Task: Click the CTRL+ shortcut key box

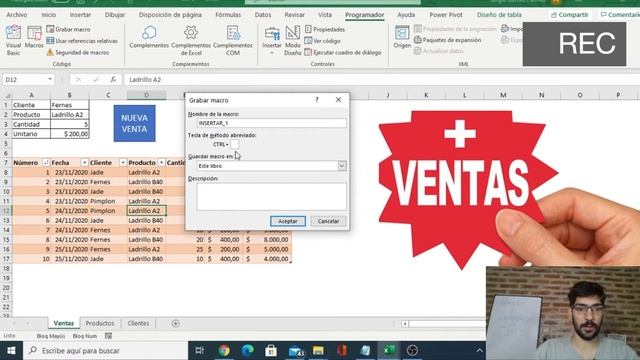Action: [234, 144]
